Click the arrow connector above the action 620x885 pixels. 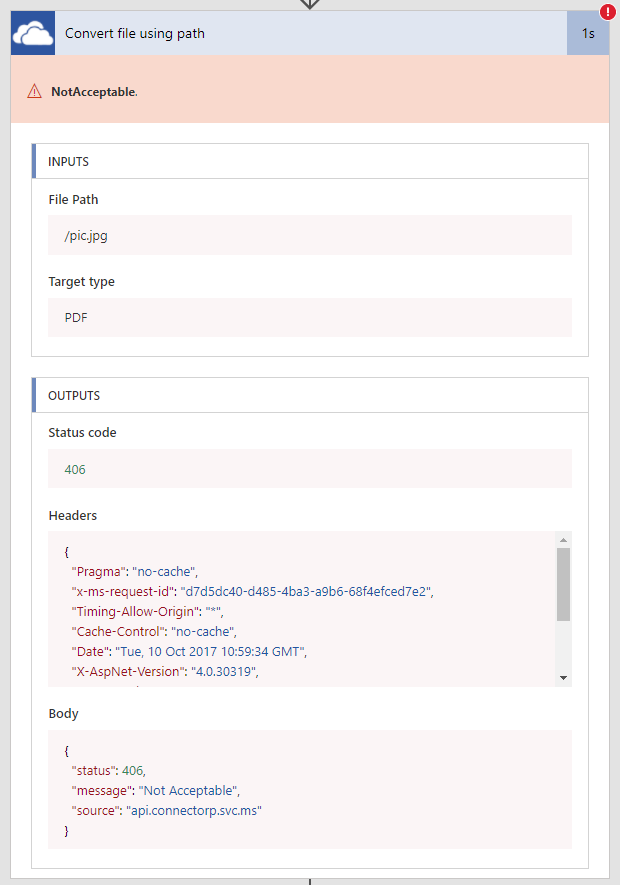tap(310, 4)
